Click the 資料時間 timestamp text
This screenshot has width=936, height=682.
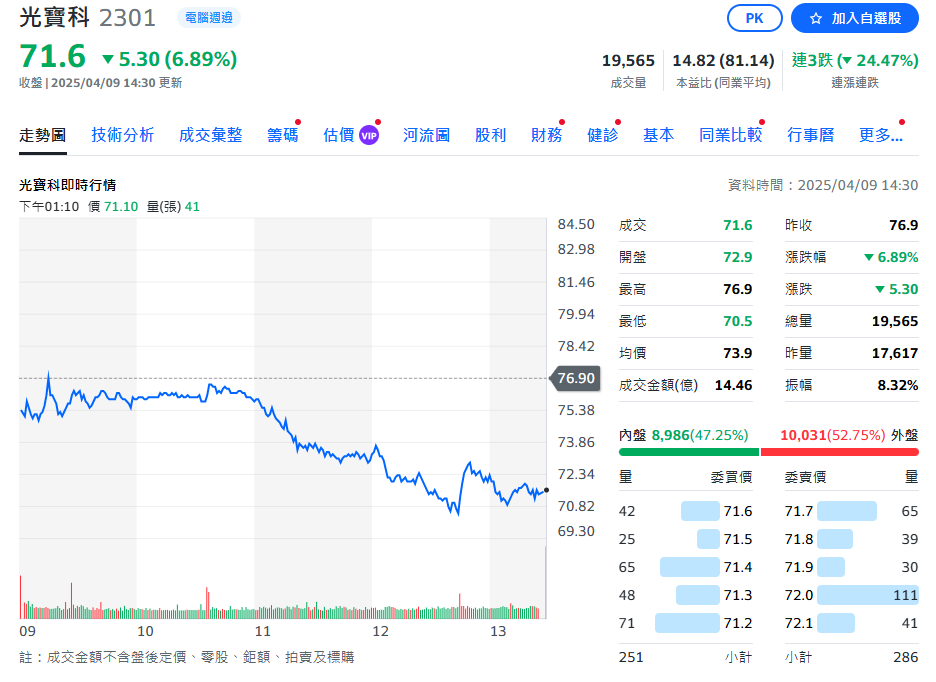point(823,185)
